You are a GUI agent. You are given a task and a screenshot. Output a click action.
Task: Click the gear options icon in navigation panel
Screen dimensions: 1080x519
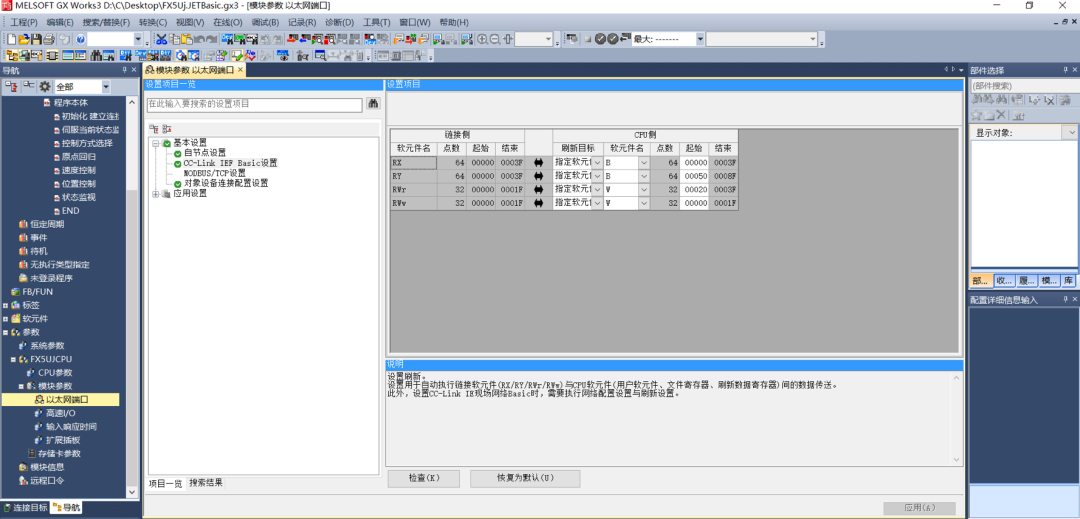pyautogui.click(x=45, y=86)
